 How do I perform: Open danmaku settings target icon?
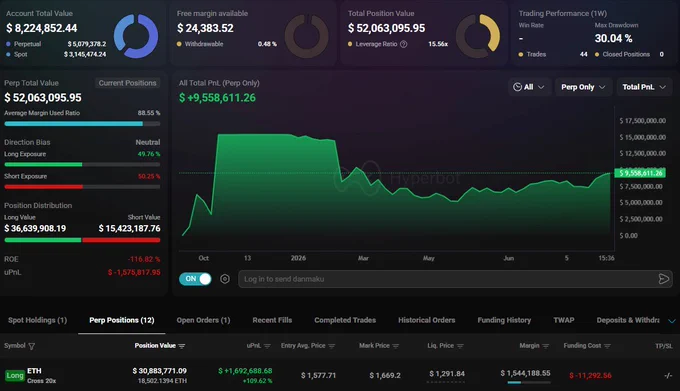(x=225, y=279)
